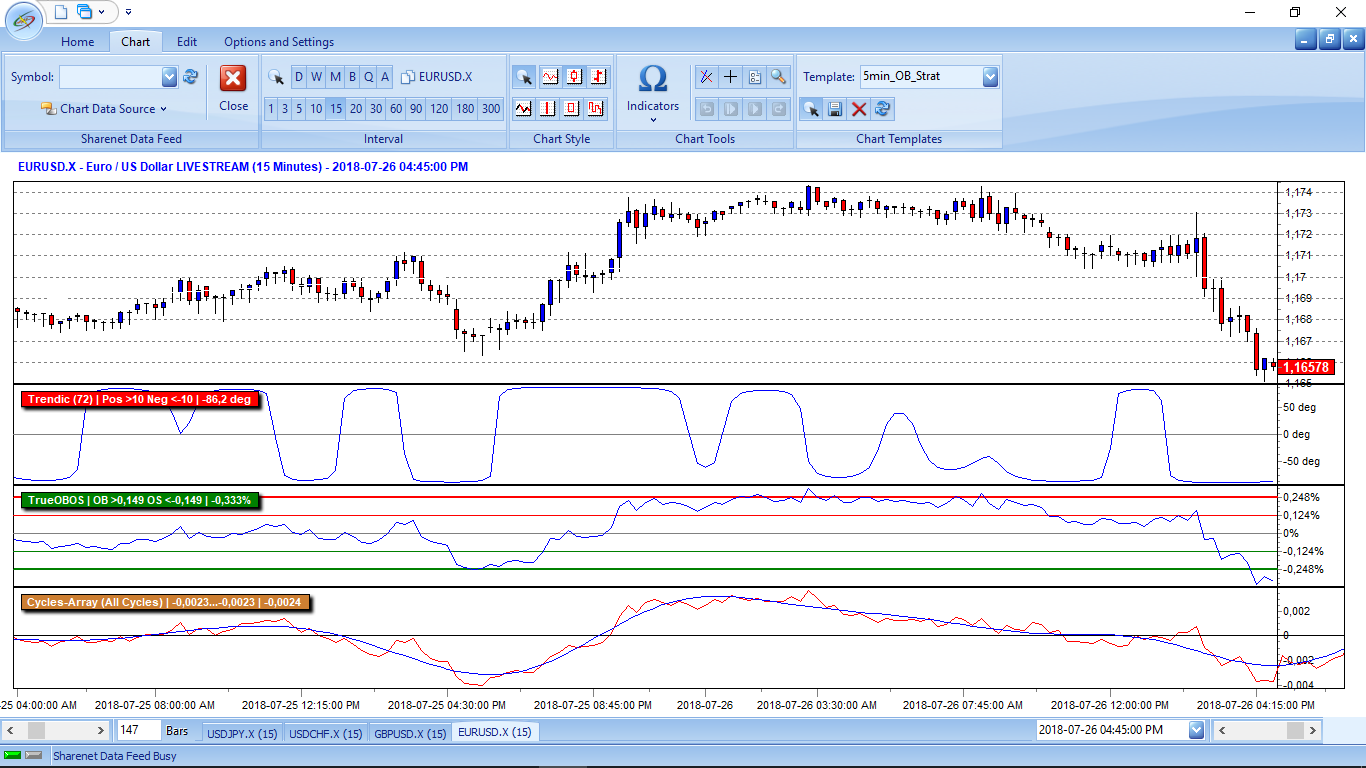Open the Options and Settings ribbon tab
This screenshot has width=1366, height=768.
[279, 42]
